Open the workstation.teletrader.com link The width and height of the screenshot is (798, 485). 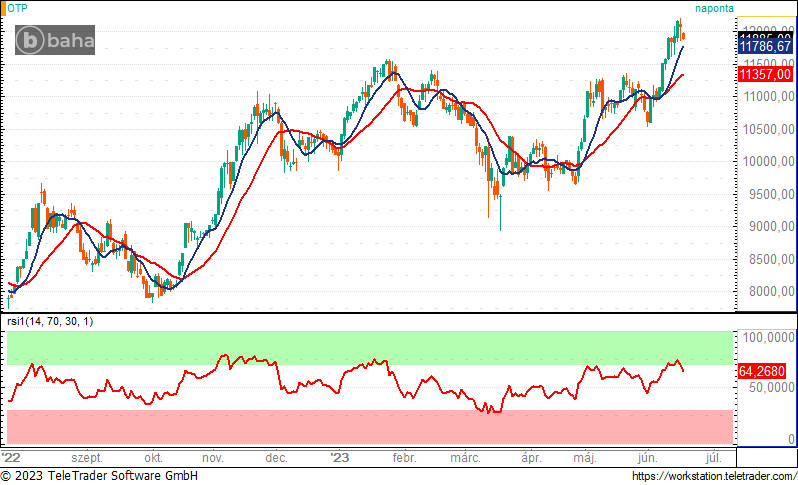click(714, 476)
